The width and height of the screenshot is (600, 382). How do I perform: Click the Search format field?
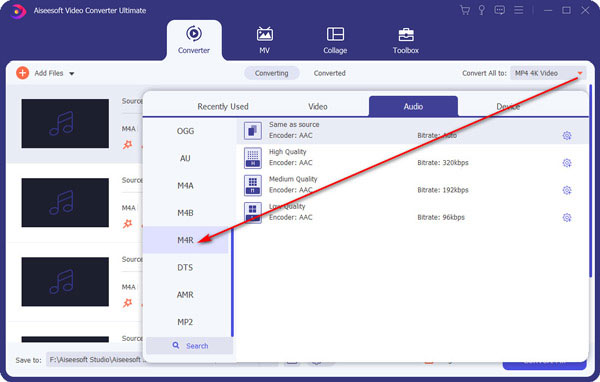(189, 346)
